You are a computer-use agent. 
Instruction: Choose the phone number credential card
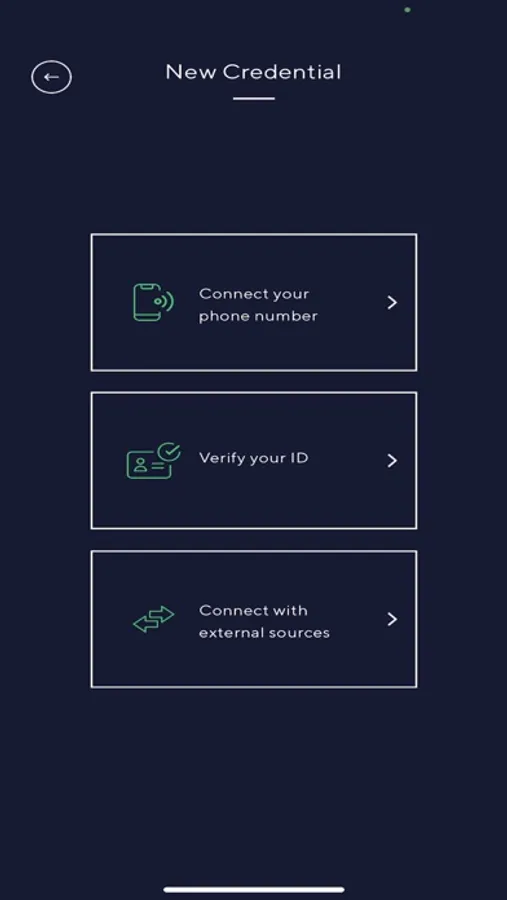tap(254, 302)
